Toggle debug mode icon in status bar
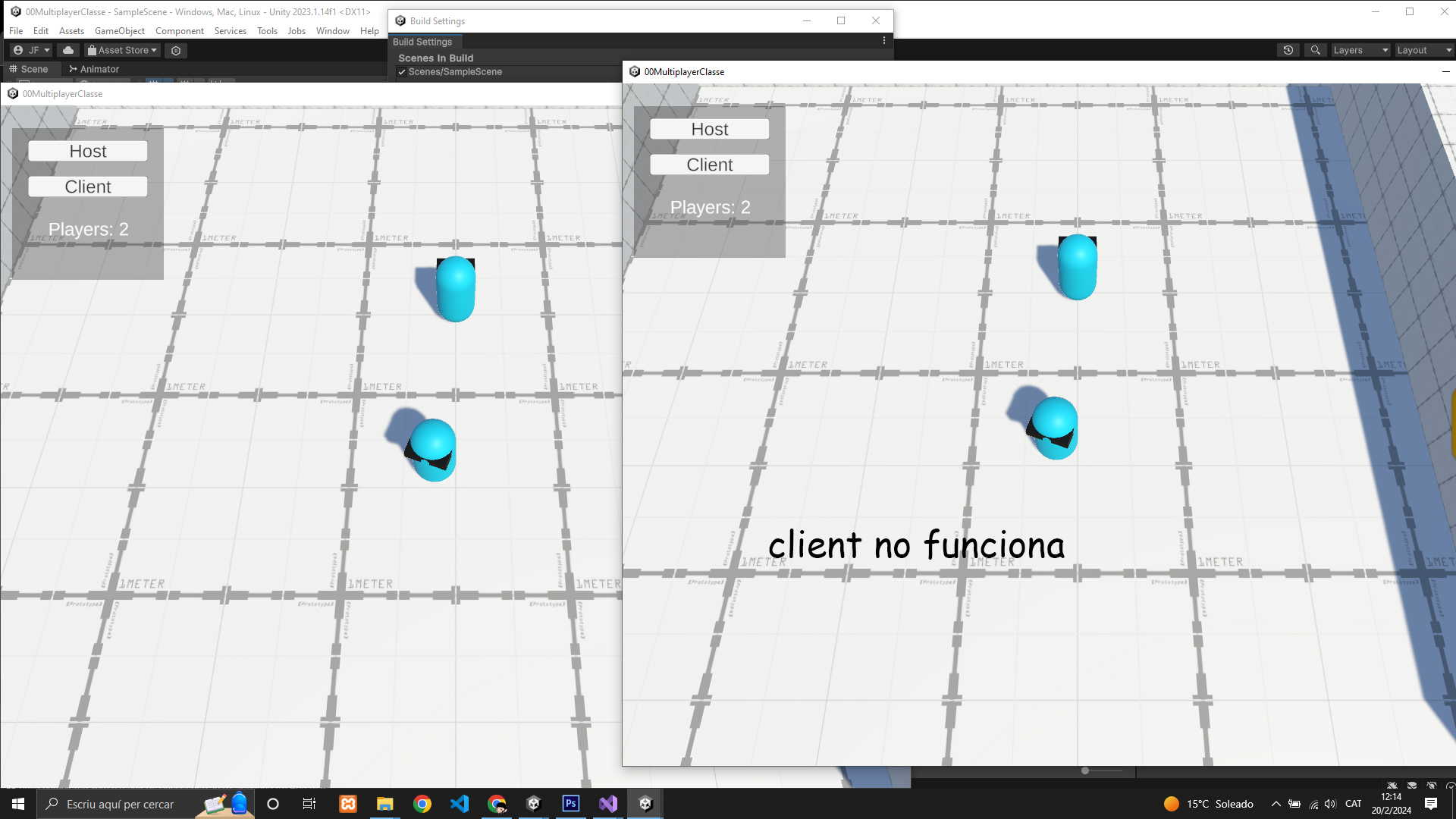 click(x=1392, y=786)
